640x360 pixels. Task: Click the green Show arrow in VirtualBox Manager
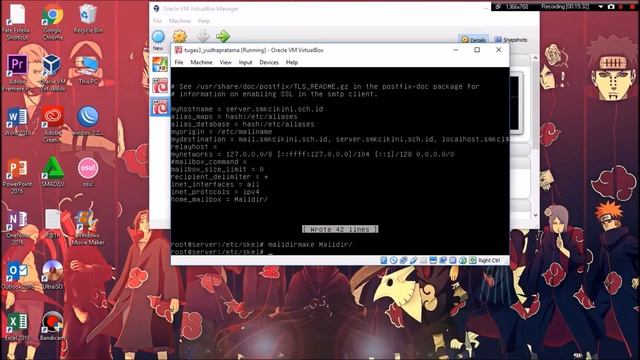223,36
